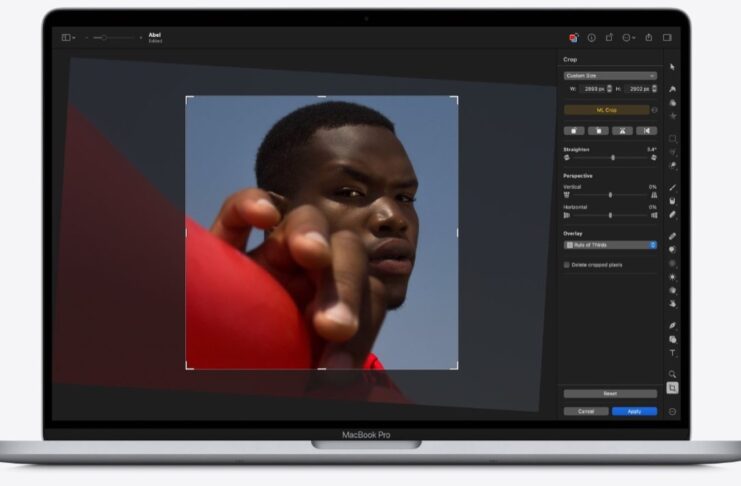Toggle the right sidebar panel icon
Viewport: 741px width, 486px height.
[667, 37]
